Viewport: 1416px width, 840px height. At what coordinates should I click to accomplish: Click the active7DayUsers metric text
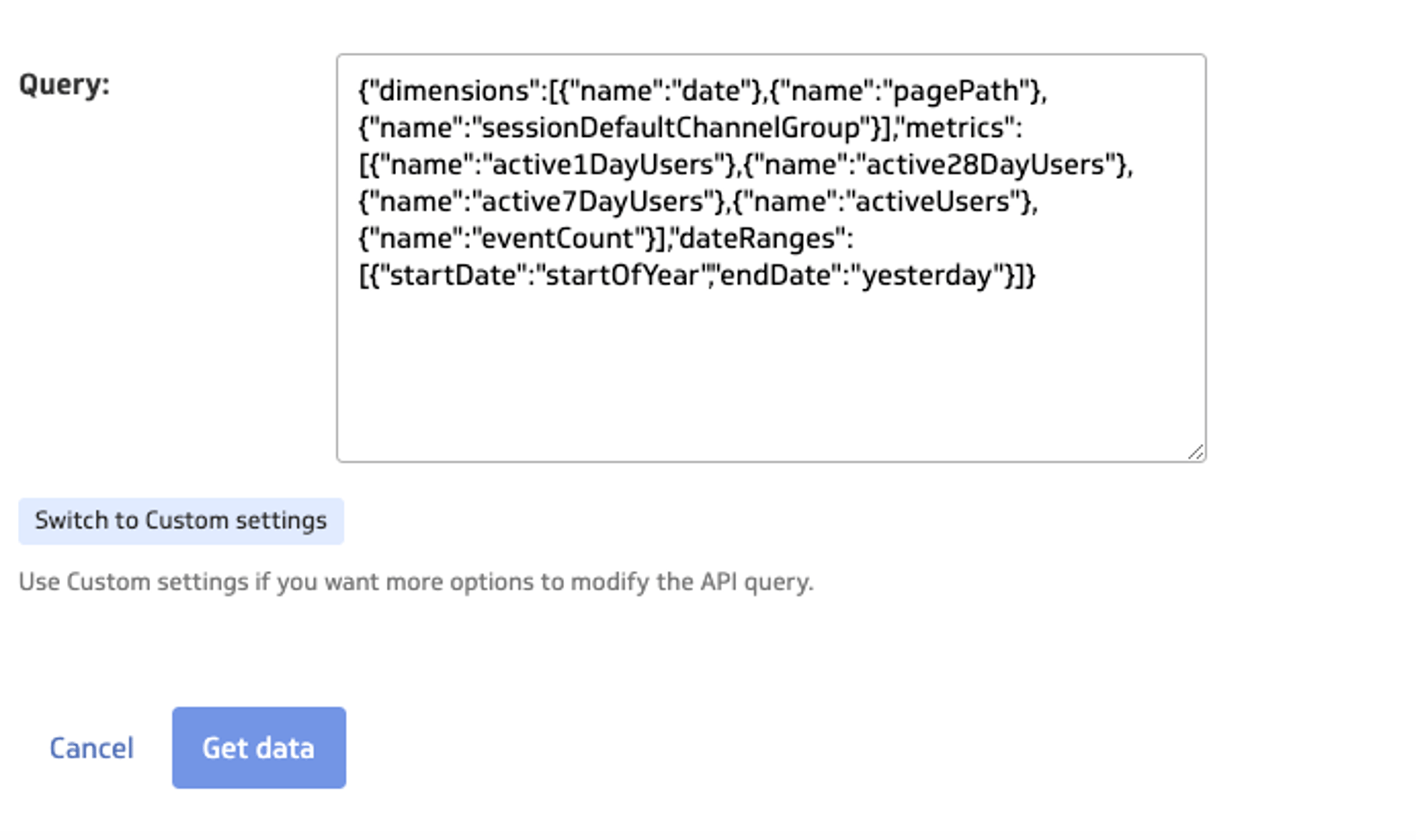point(594,201)
